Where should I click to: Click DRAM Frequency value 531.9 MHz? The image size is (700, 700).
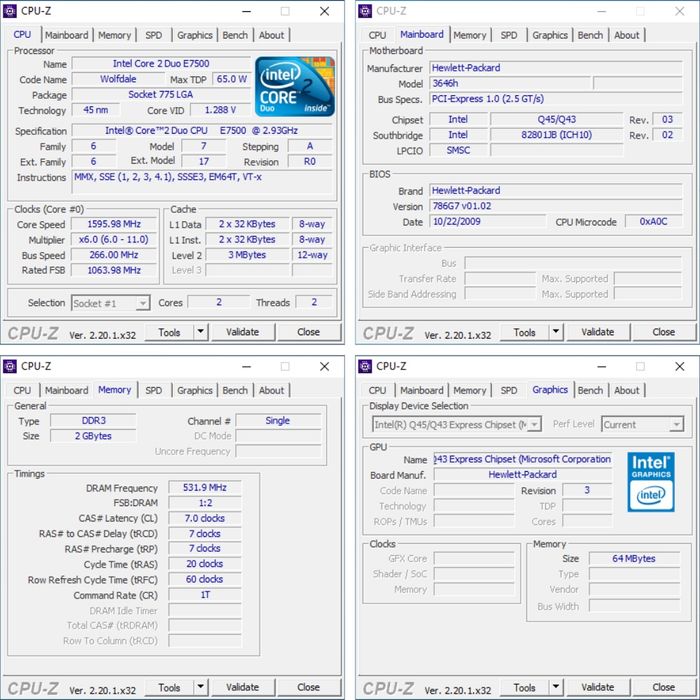tap(205, 488)
